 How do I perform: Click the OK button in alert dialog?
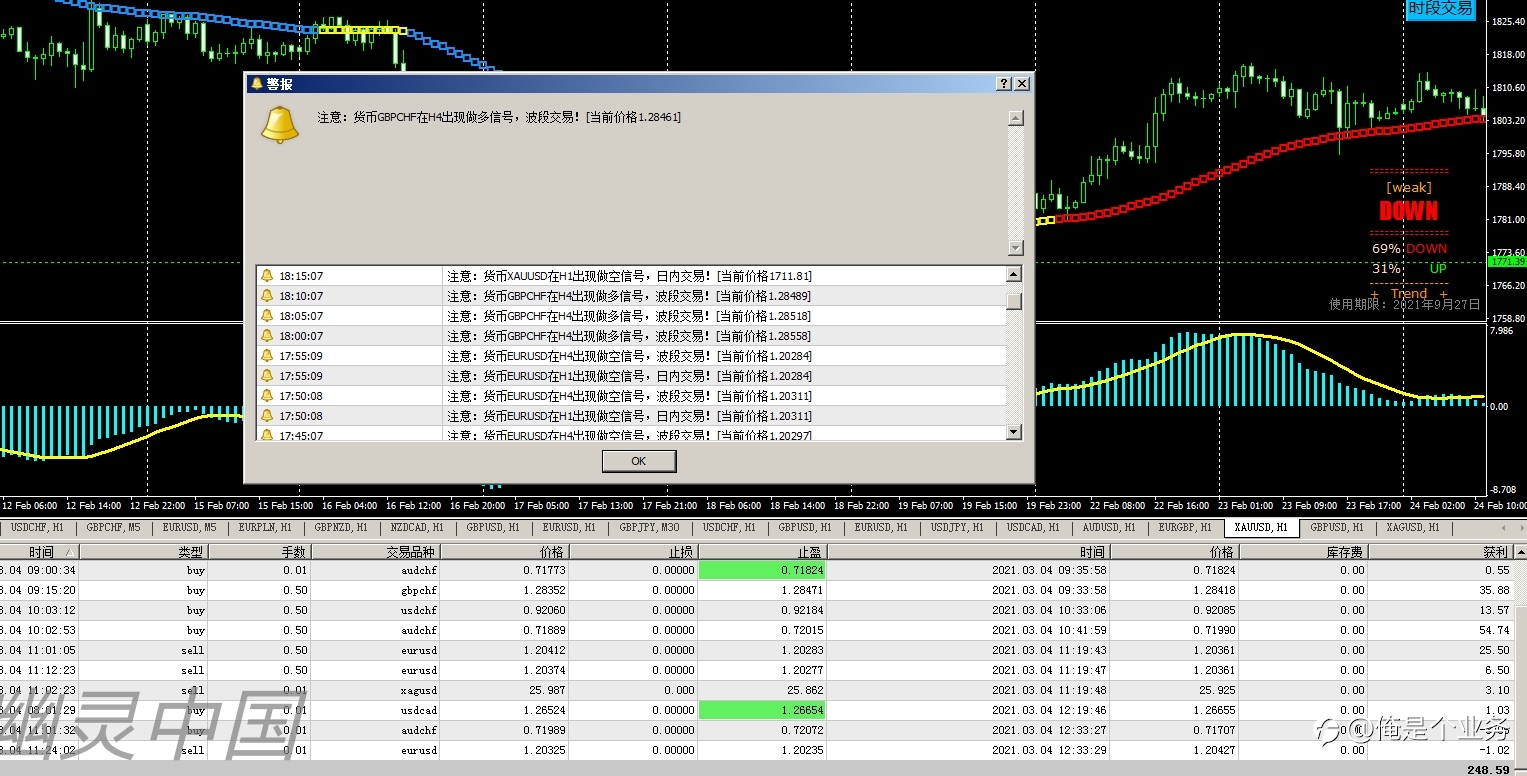(x=639, y=461)
